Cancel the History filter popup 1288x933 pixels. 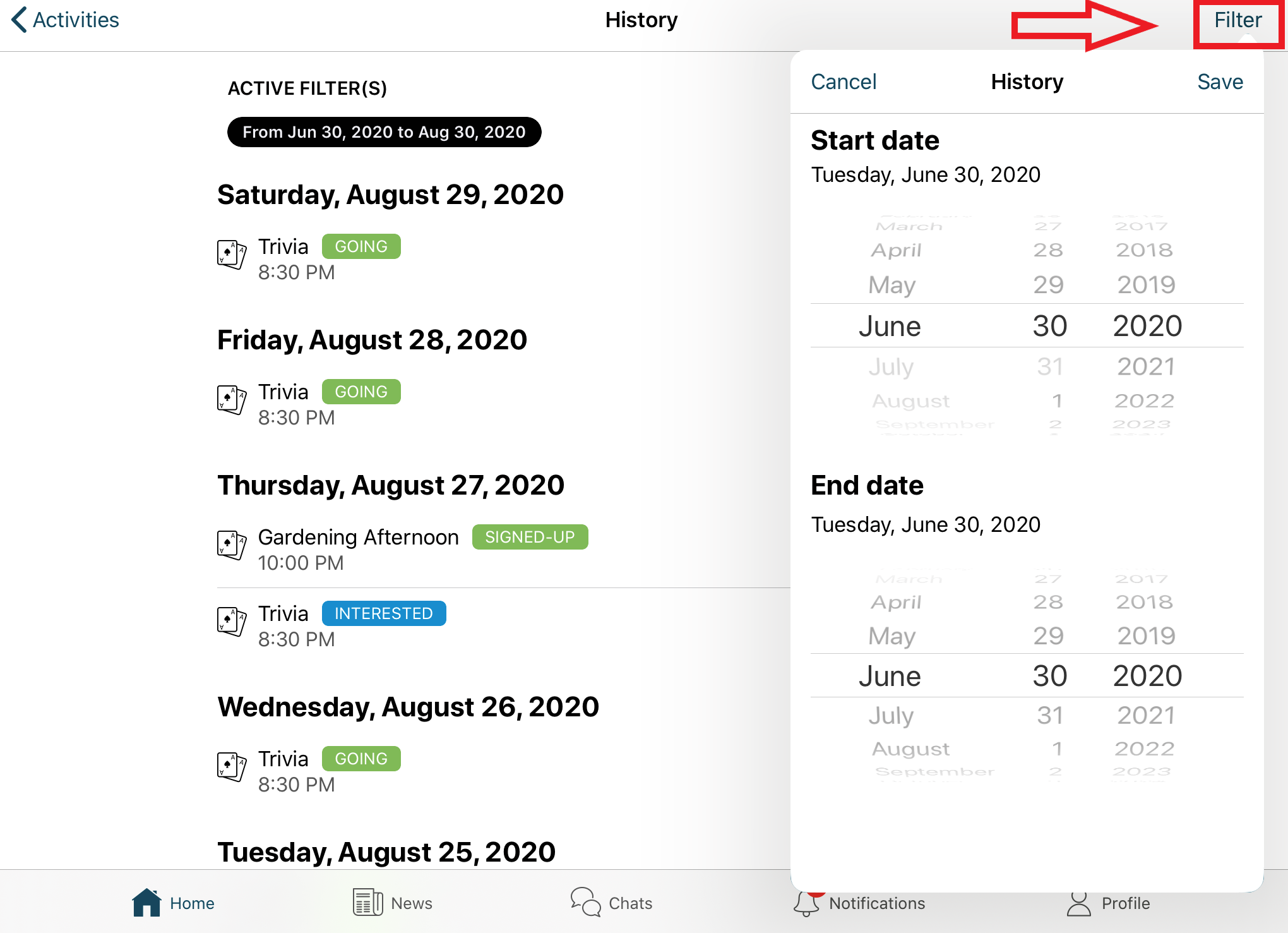click(x=844, y=82)
